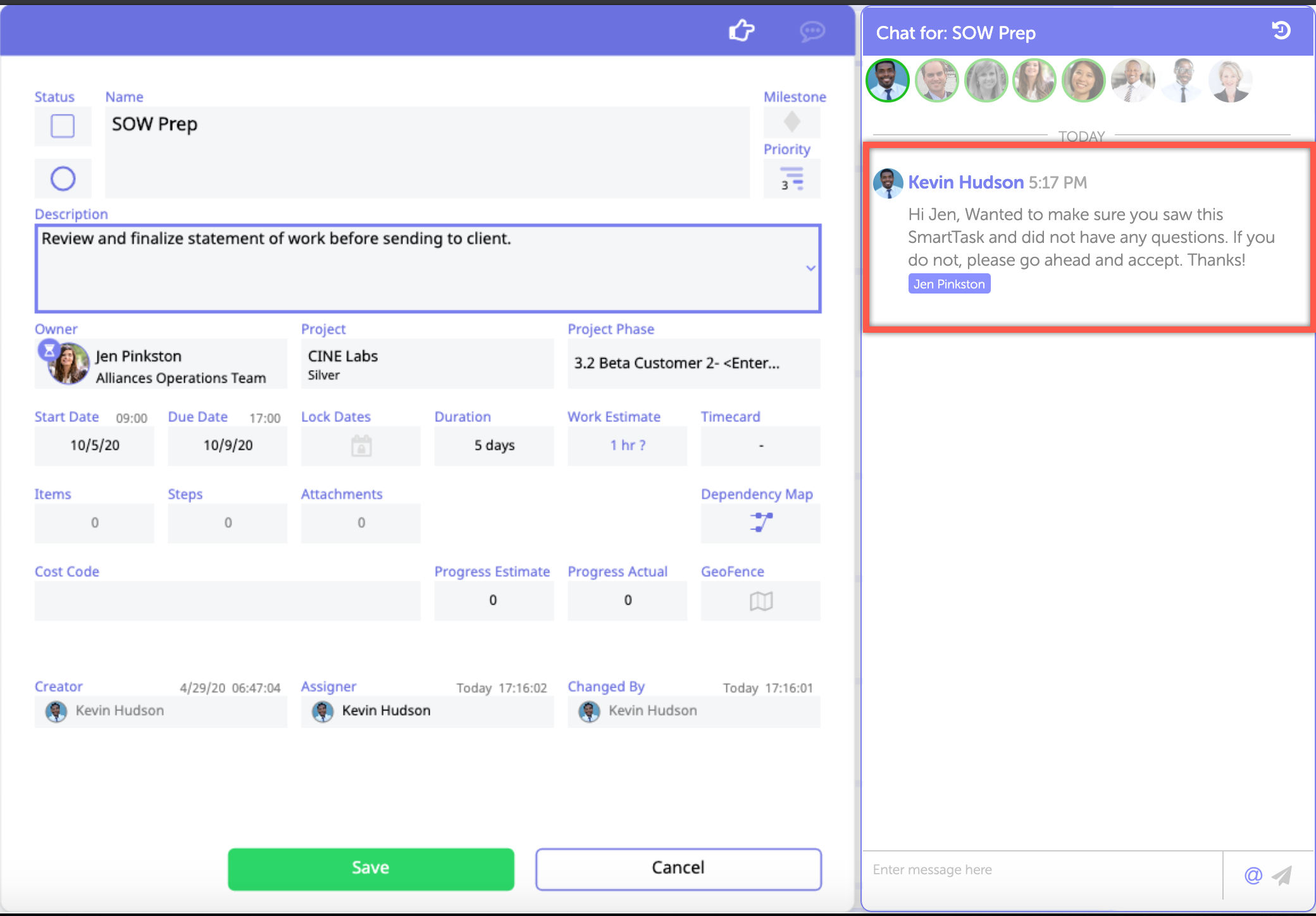Open the chat bubble icon in header
Screen dimensions: 1316x916
(812, 30)
